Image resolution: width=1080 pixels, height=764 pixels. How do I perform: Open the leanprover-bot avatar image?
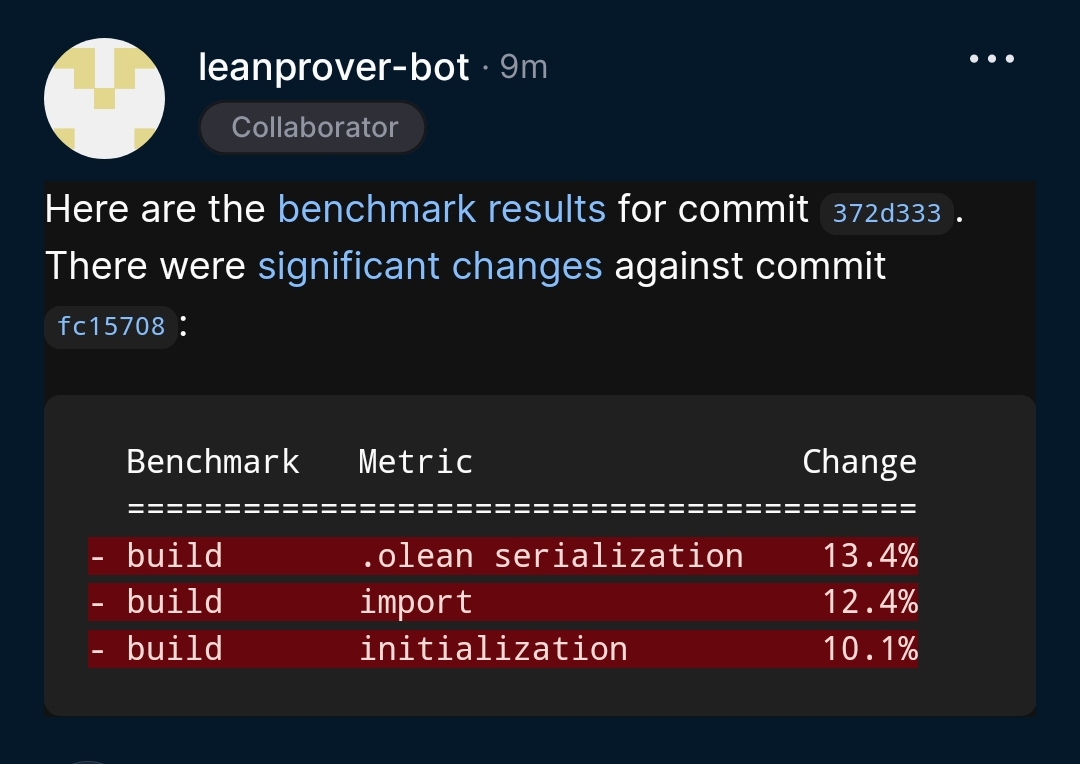(104, 99)
